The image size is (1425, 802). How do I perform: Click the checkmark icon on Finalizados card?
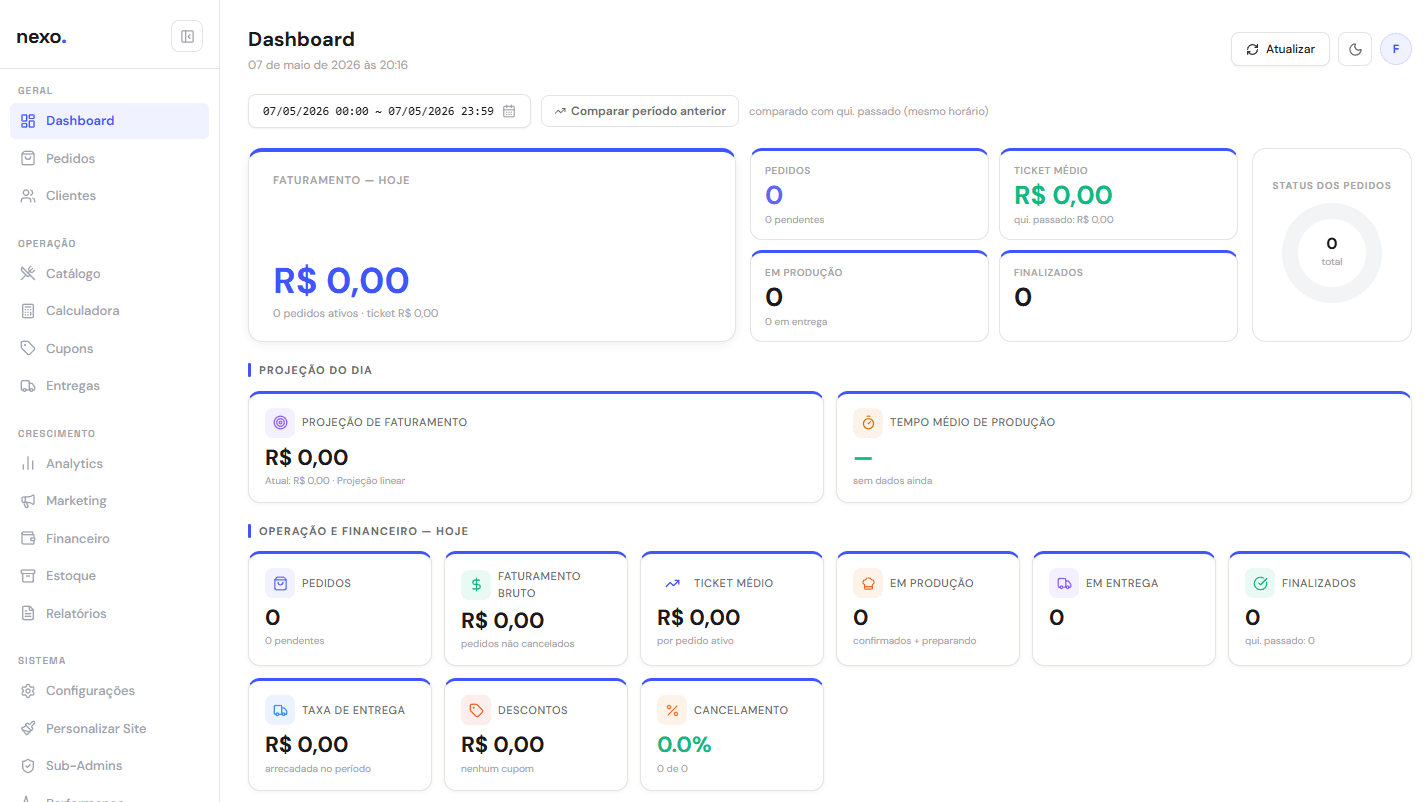coord(1260,583)
